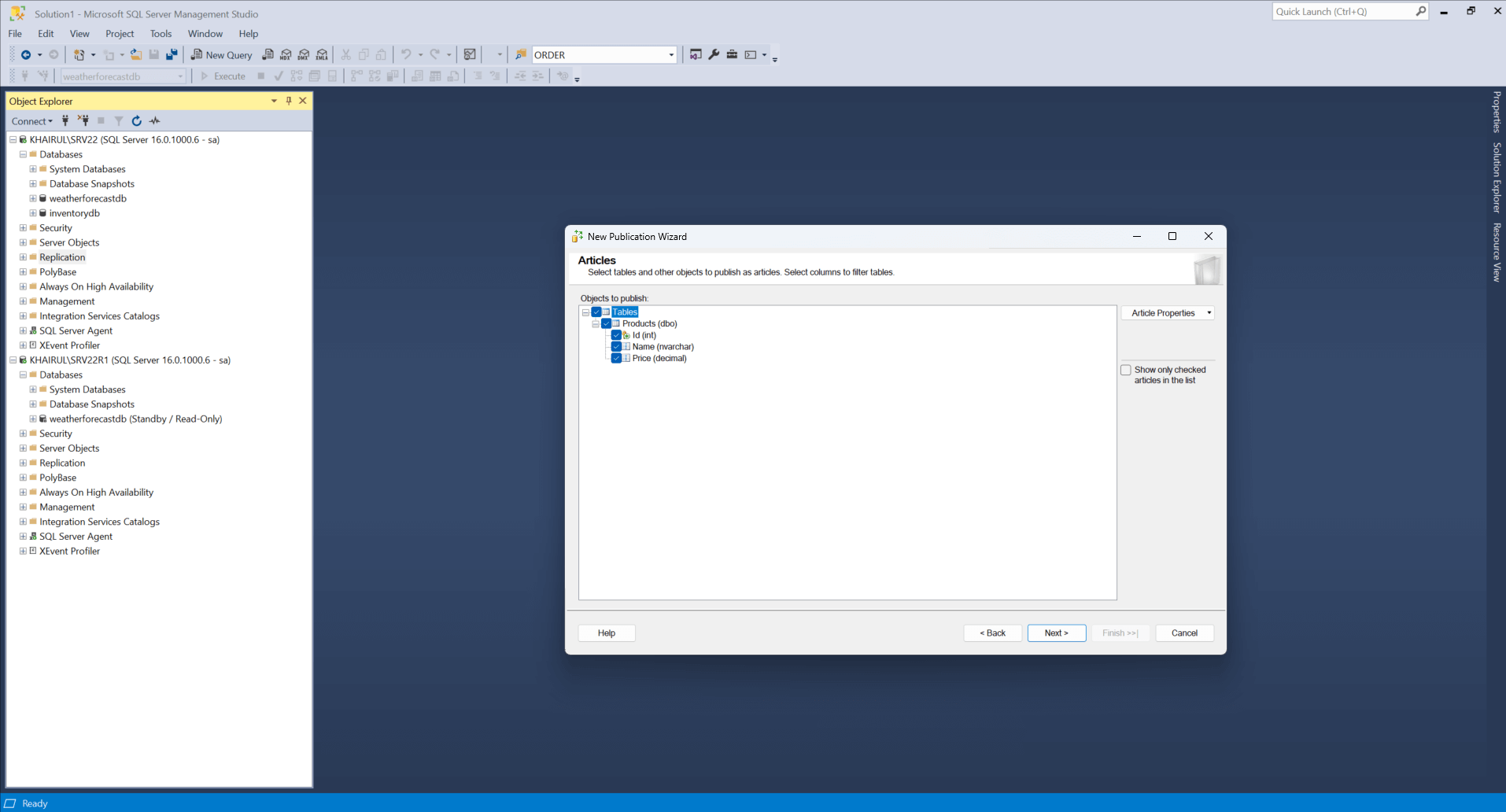Click the MDX query icon
Viewport: 1506px width, 812px height.
(x=286, y=55)
